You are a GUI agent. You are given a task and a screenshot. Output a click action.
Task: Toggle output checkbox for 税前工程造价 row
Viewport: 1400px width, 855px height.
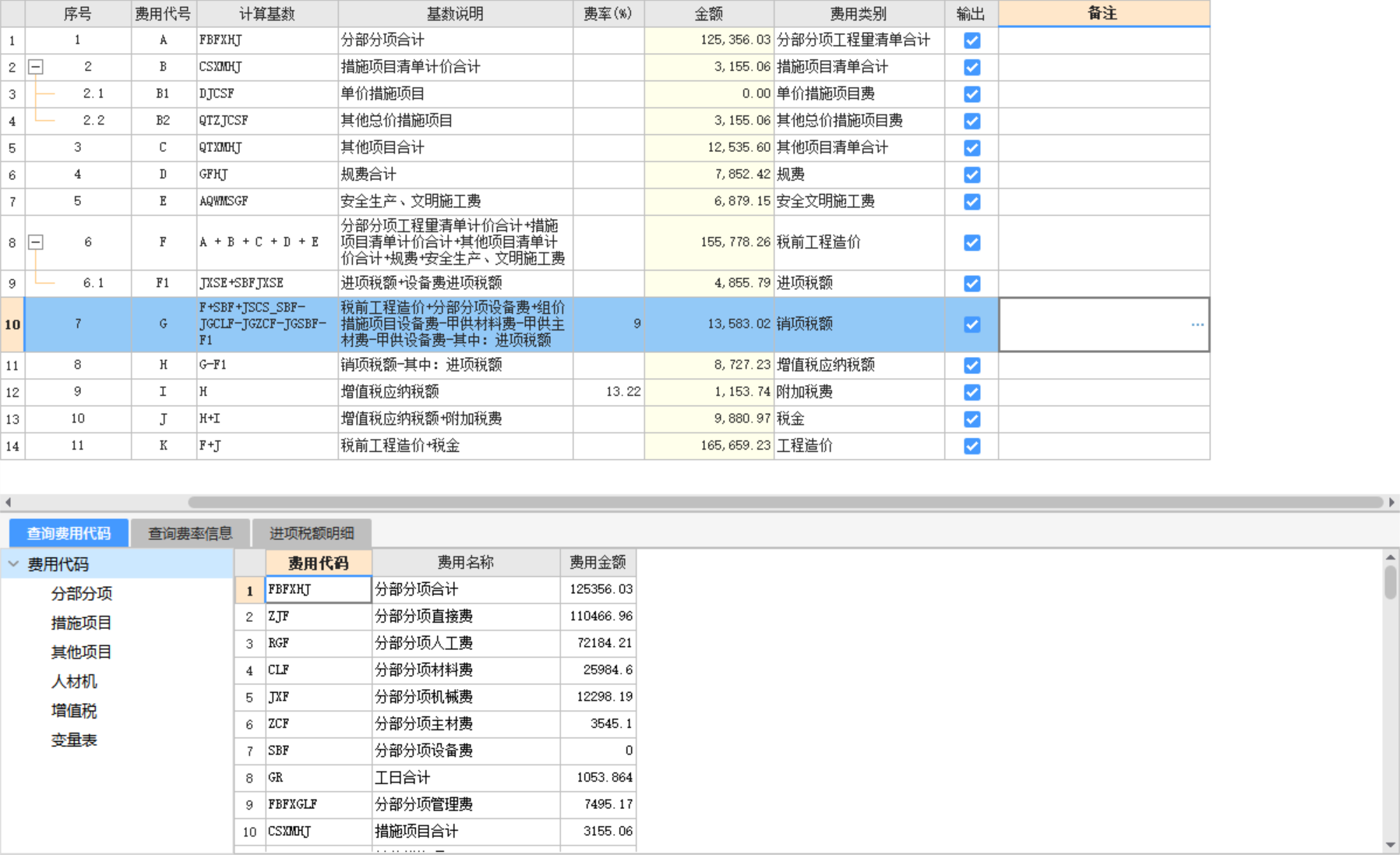(x=972, y=242)
